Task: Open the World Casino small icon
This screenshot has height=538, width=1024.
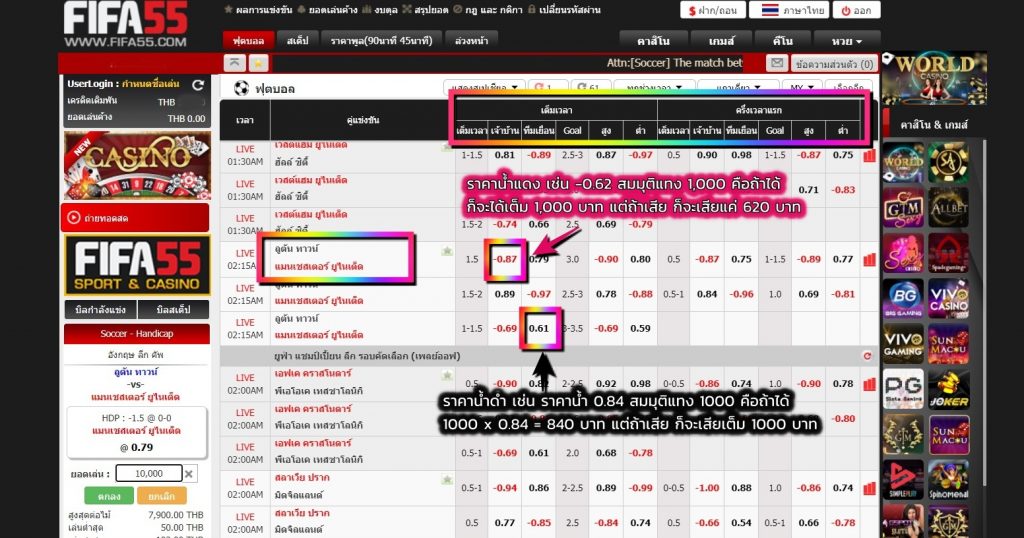Action: coord(903,161)
